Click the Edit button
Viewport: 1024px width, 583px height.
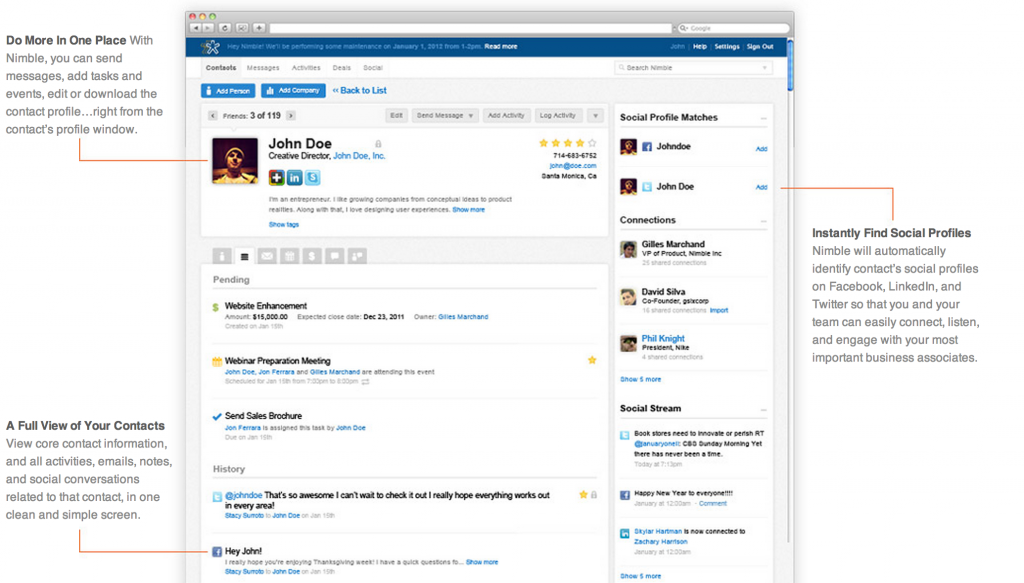point(396,116)
